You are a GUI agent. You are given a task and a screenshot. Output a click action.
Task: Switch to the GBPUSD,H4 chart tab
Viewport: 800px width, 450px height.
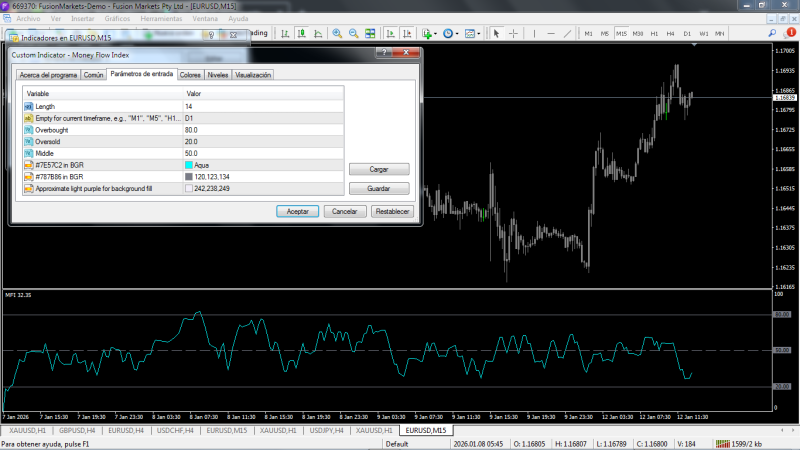pyautogui.click(x=77, y=431)
